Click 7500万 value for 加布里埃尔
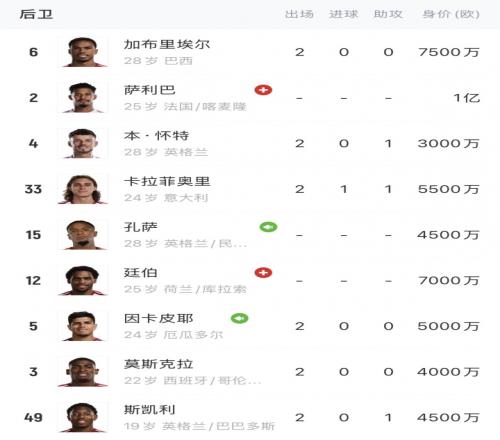Screen dimensions: 500x440 coord(449,52)
